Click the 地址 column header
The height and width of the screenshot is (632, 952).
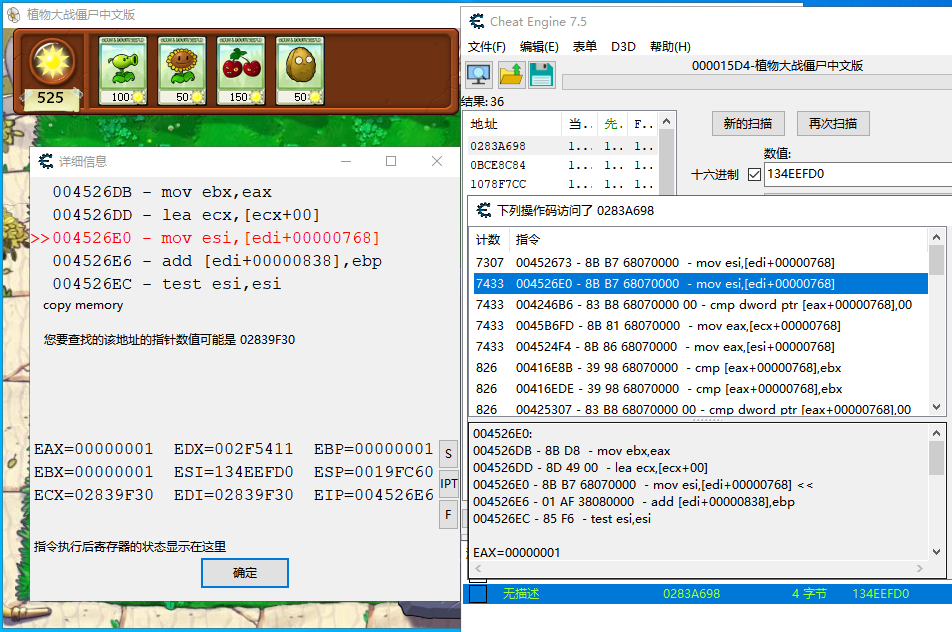[514, 124]
